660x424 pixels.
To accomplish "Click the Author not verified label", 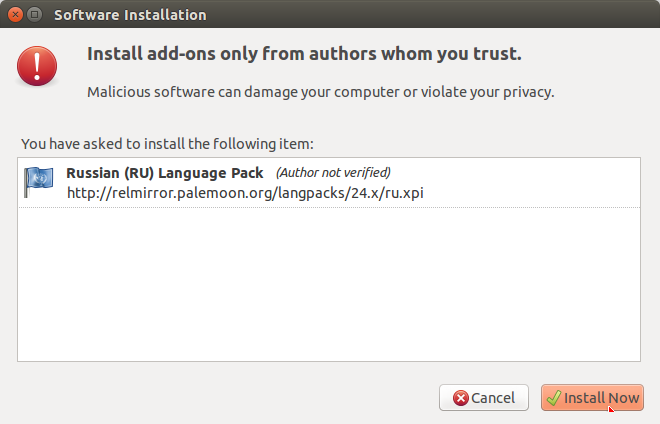I will click(x=333, y=173).
